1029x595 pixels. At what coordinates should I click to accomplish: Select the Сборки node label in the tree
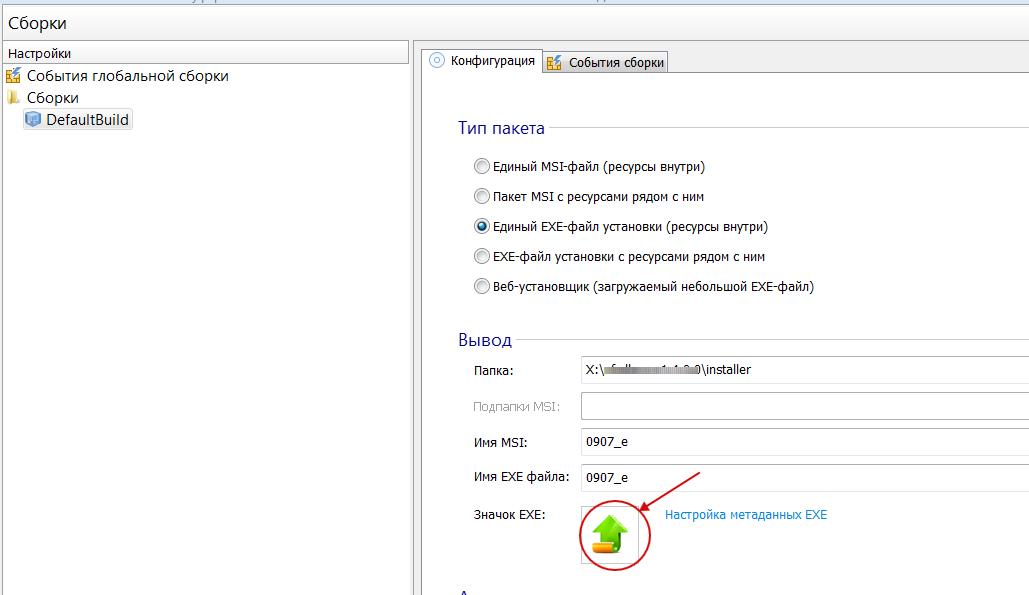53,98
